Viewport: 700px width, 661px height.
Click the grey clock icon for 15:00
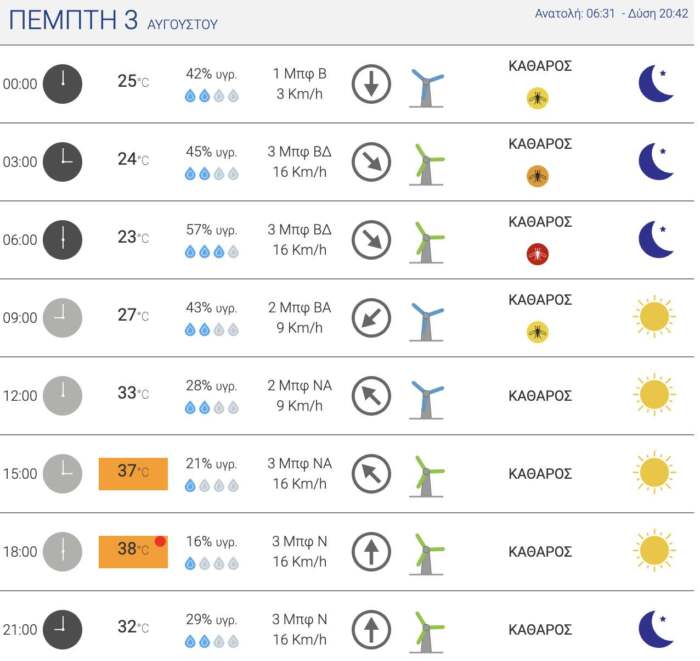tap(62, 473)
